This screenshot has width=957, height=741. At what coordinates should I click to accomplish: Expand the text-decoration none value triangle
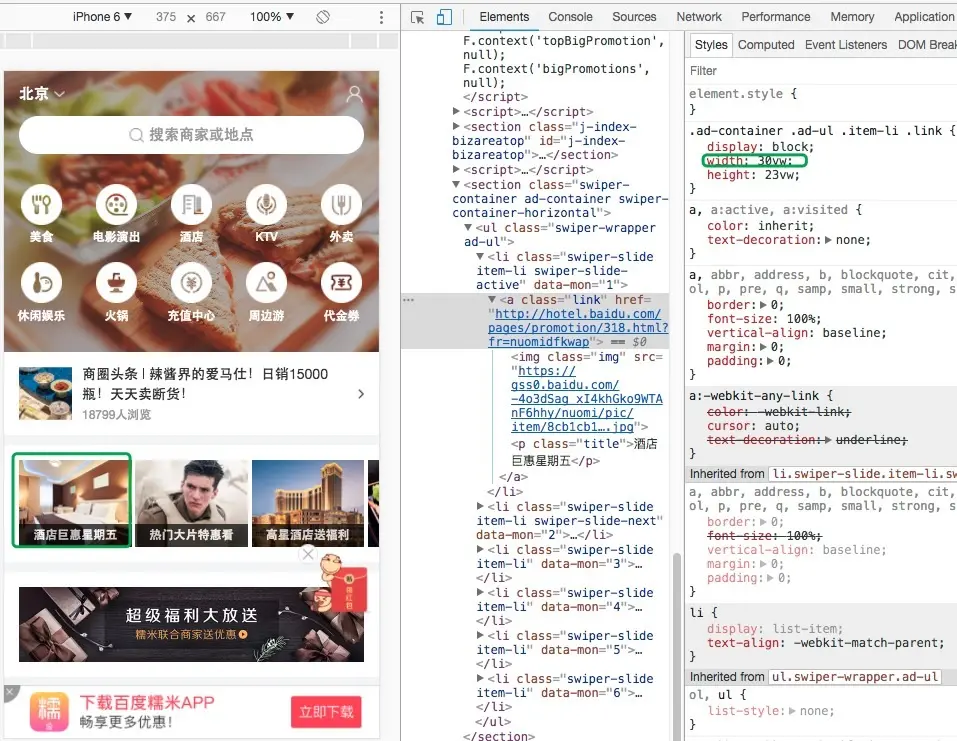tap(828, 240)
